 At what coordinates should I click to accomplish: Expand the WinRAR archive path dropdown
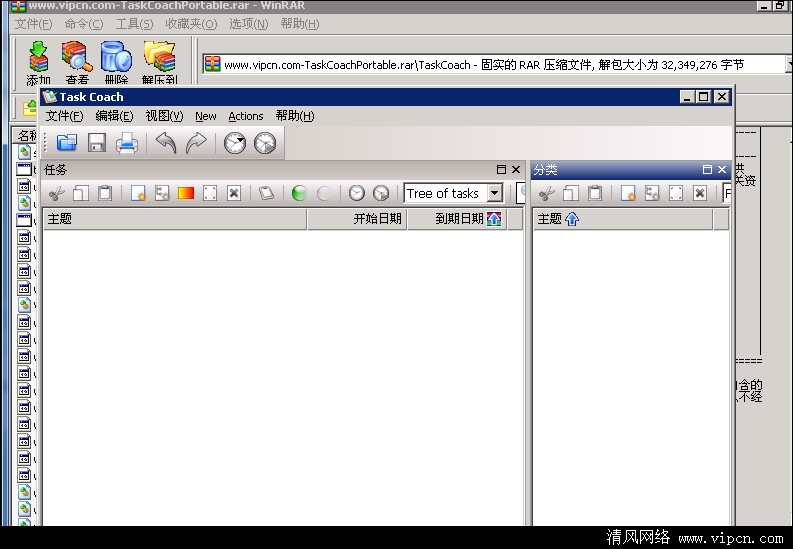point(786,65)
